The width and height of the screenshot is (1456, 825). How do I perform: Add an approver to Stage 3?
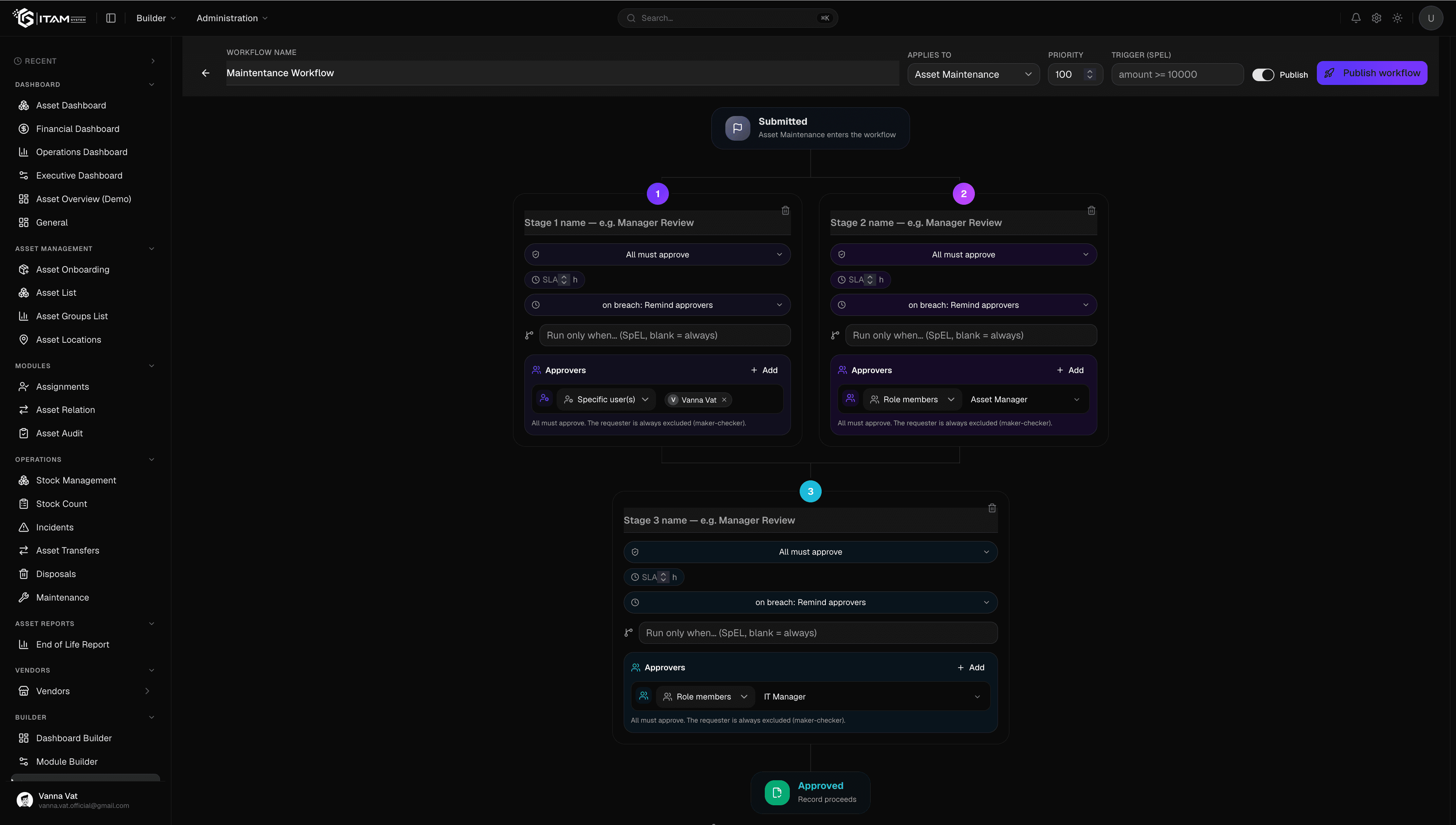pos(971,668)
